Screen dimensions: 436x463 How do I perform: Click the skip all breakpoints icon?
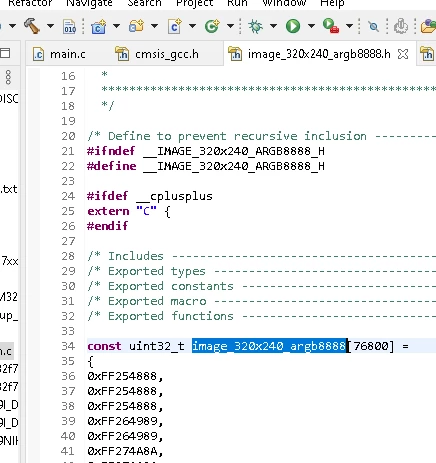click(374, 26)
